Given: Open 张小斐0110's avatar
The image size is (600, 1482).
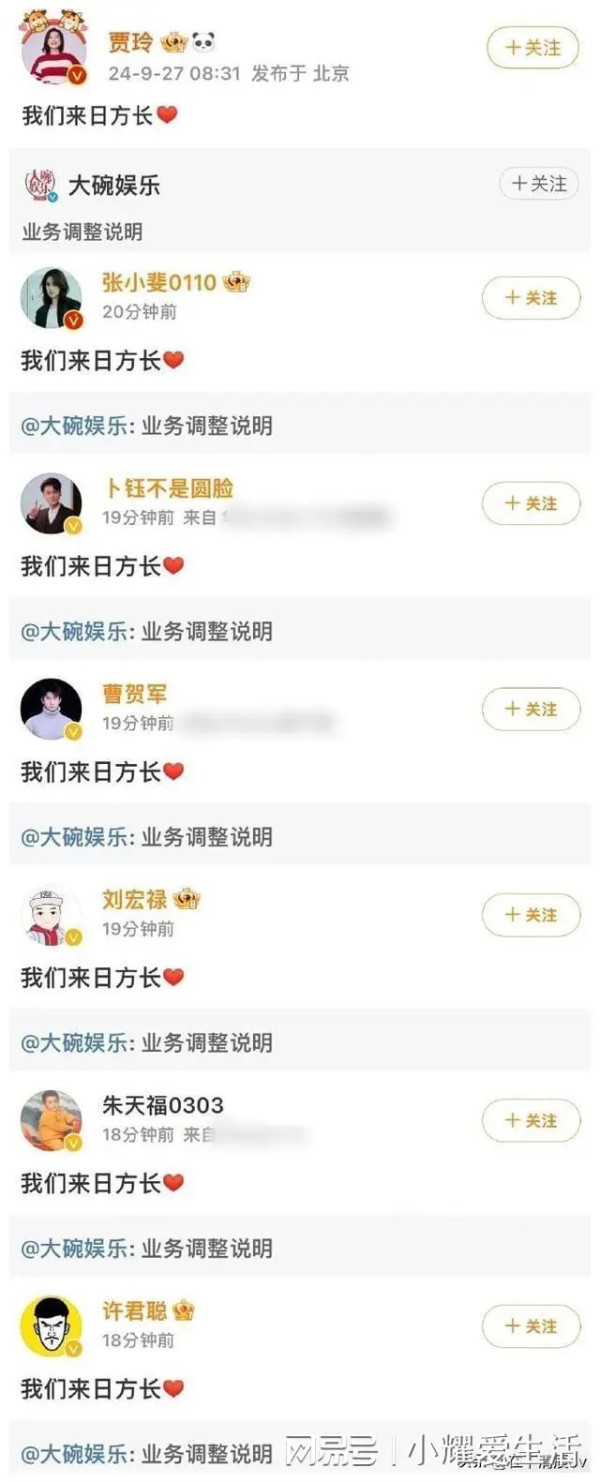Looking at the screenshot, I should tap(51, 297).
